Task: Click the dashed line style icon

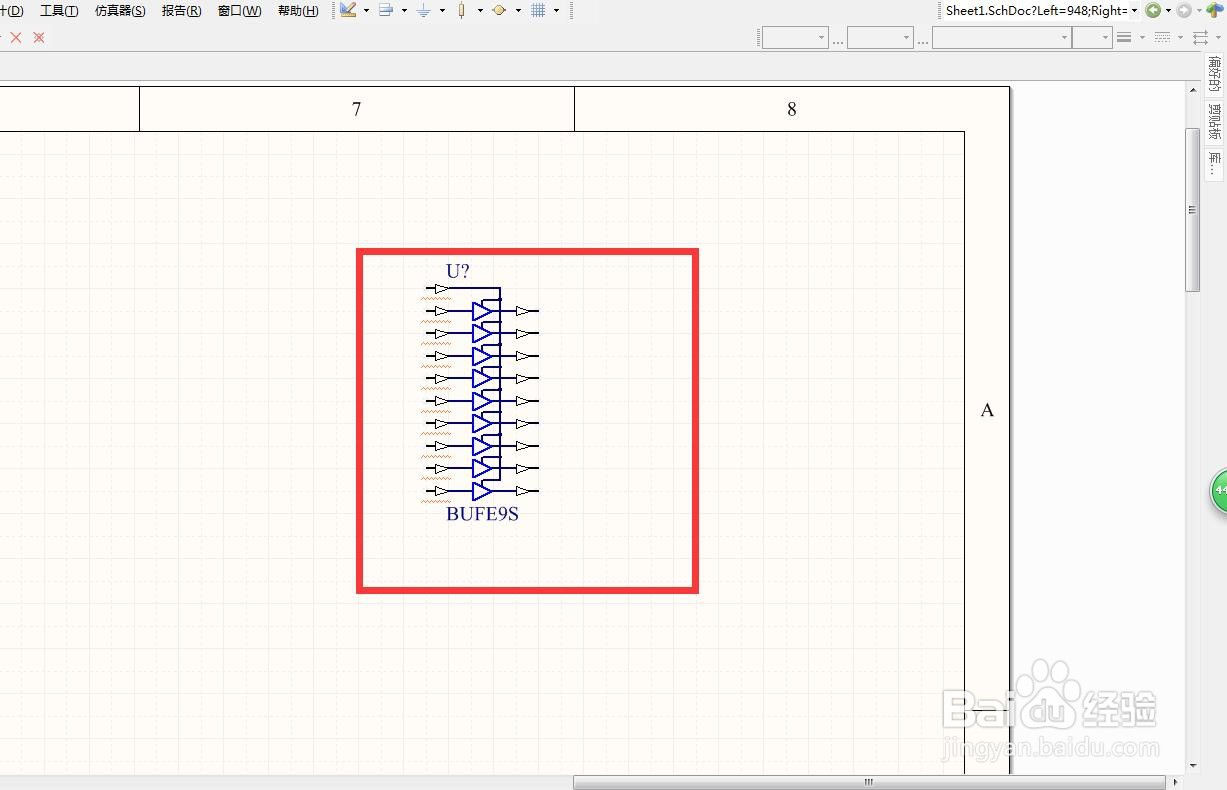Action: click(1162, 37)
